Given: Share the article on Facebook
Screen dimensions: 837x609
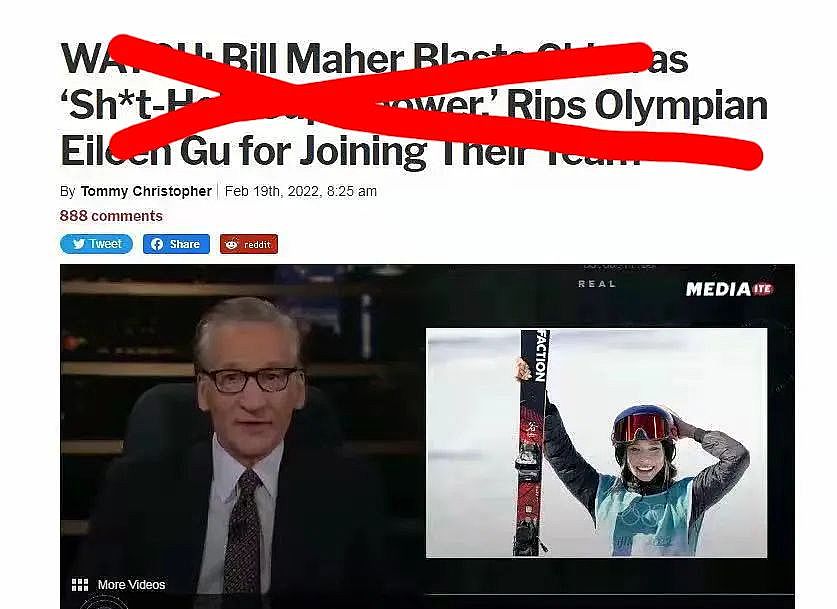Looking at the screenshot, I should point(176,244).
